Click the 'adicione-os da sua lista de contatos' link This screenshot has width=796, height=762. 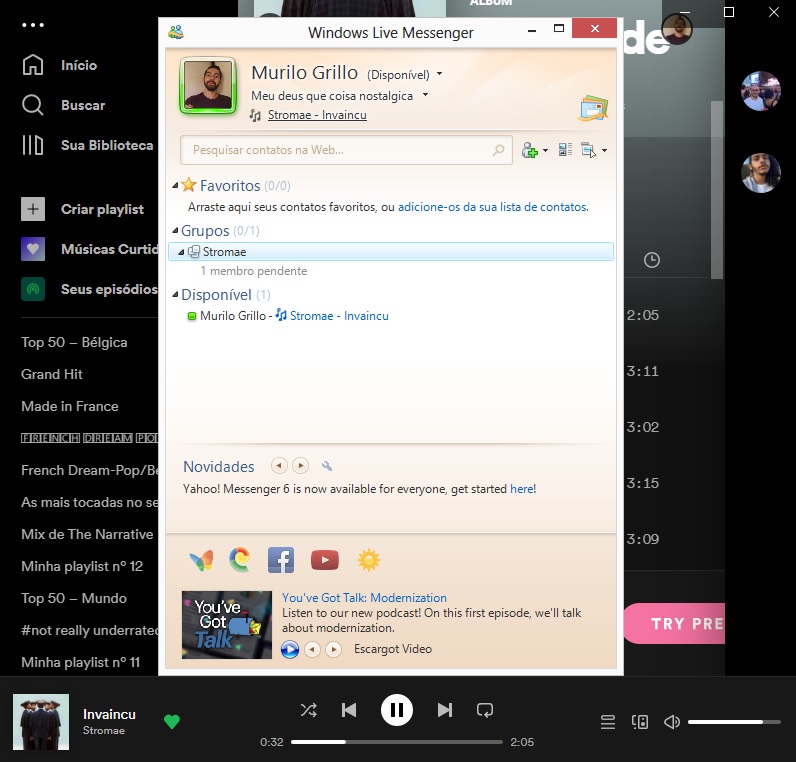(492, 207)
